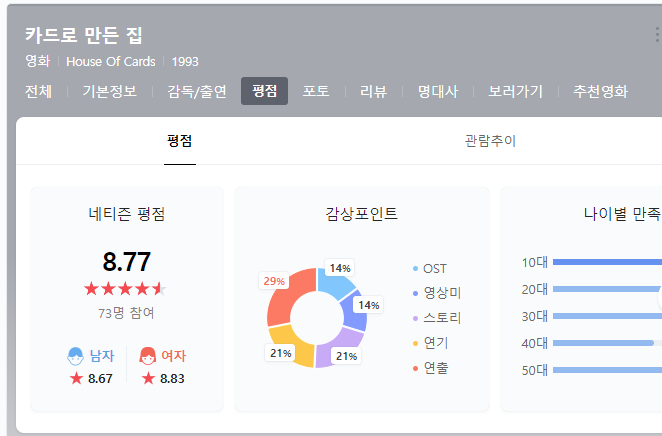
Task: Click the 감상포인트 heading
Action: point(362,214)
